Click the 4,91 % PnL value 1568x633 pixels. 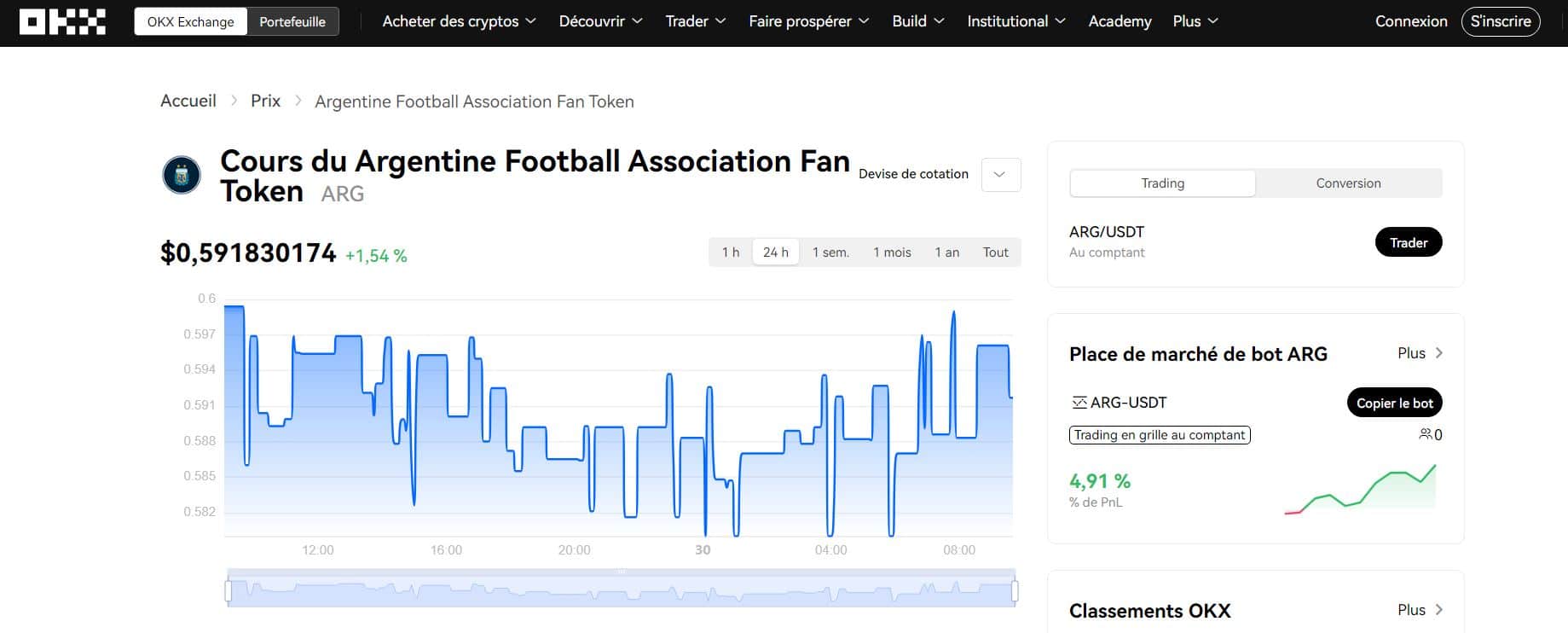(1100, 481)
